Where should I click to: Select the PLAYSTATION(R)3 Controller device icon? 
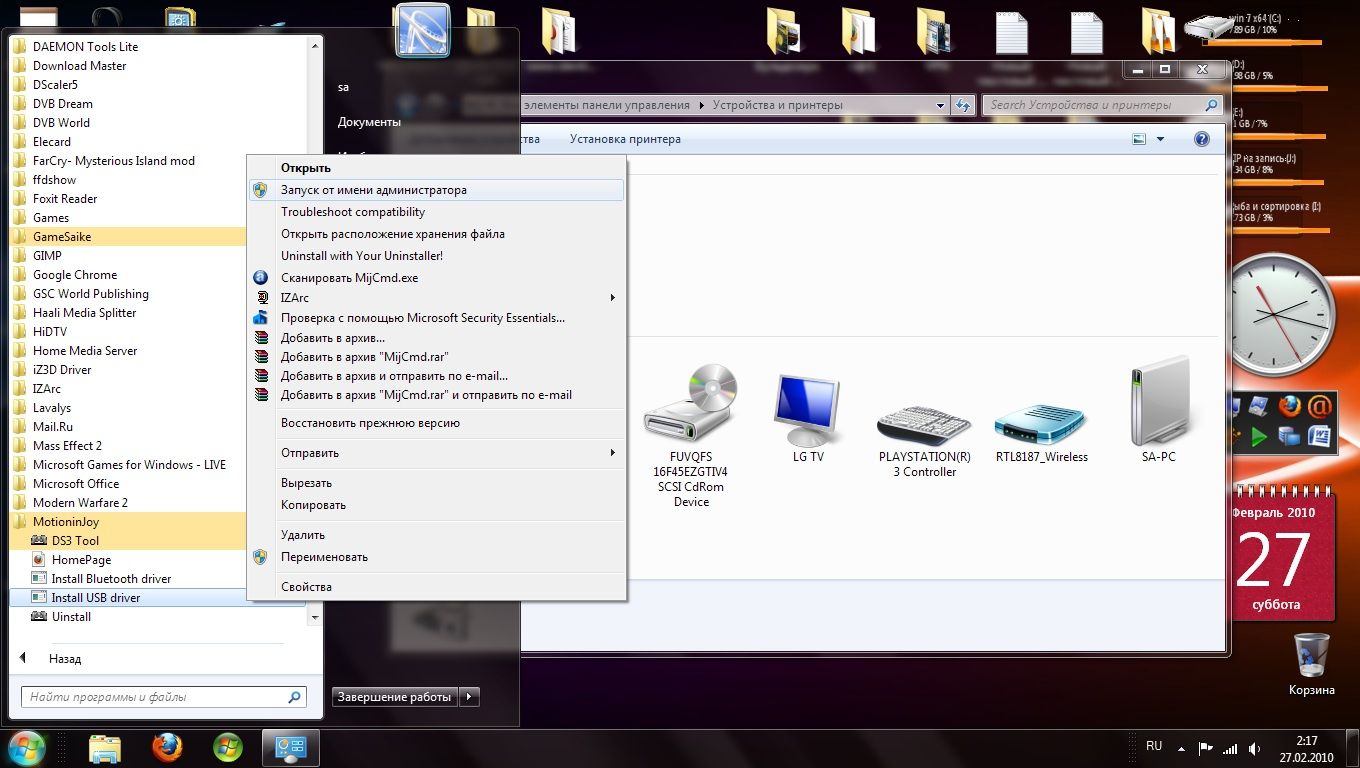(924, 422)
